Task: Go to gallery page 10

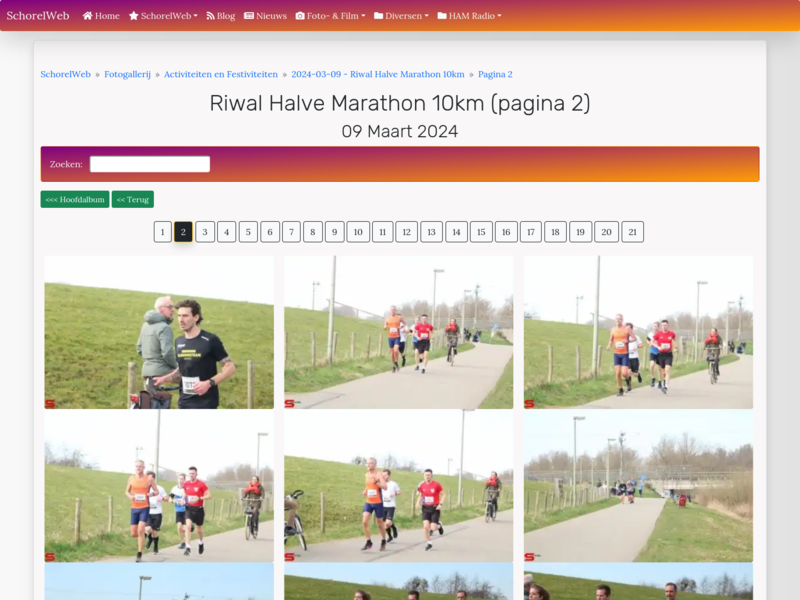Action: (358, 232)
